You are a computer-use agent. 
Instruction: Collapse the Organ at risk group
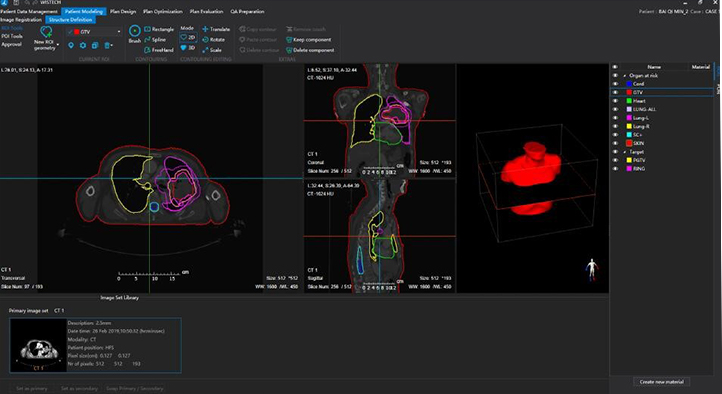pos(625,75)
